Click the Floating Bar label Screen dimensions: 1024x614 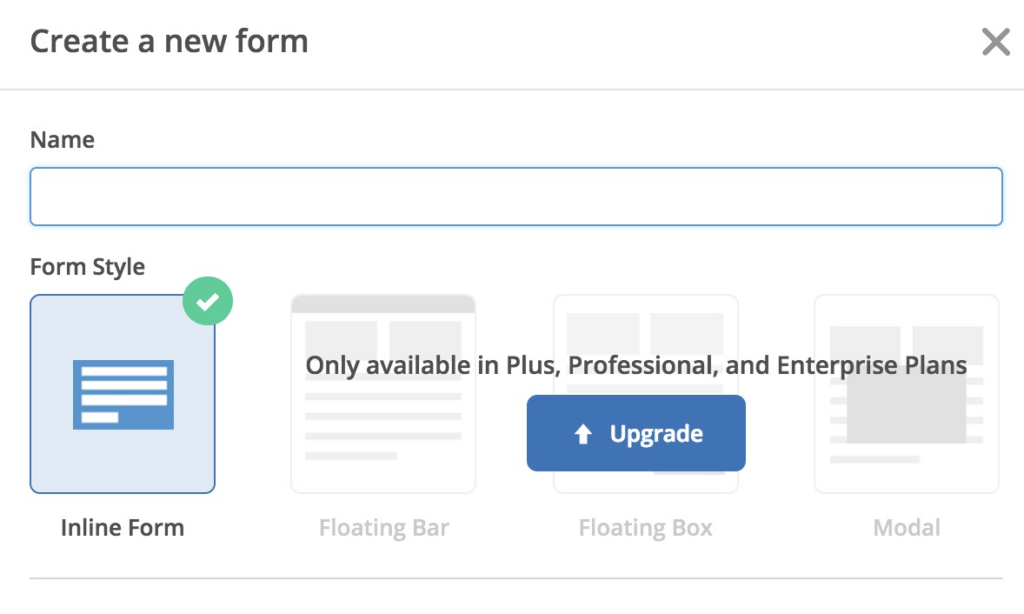(384, 528)
